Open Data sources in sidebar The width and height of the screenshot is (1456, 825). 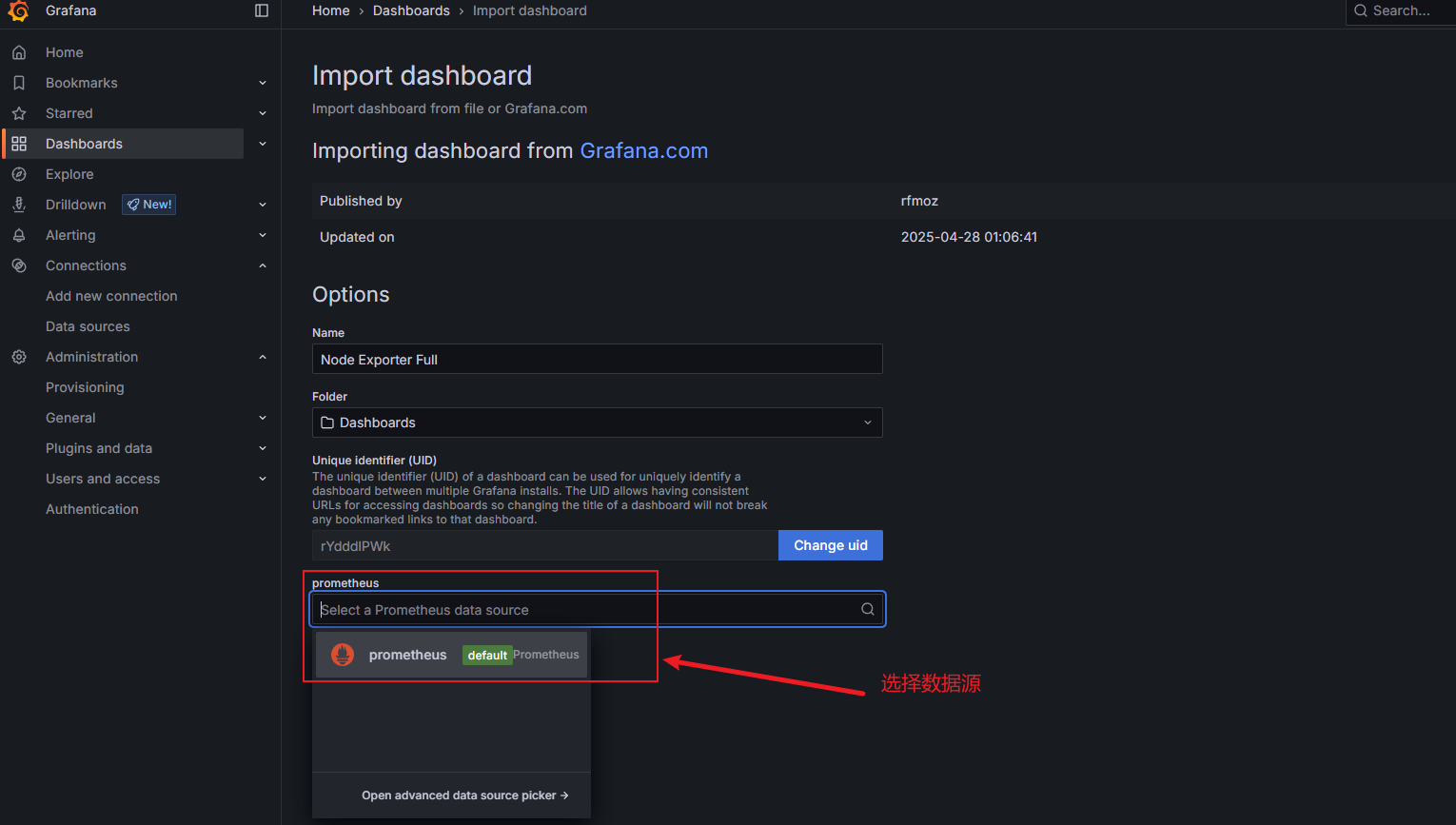click(x=88, y=326)
